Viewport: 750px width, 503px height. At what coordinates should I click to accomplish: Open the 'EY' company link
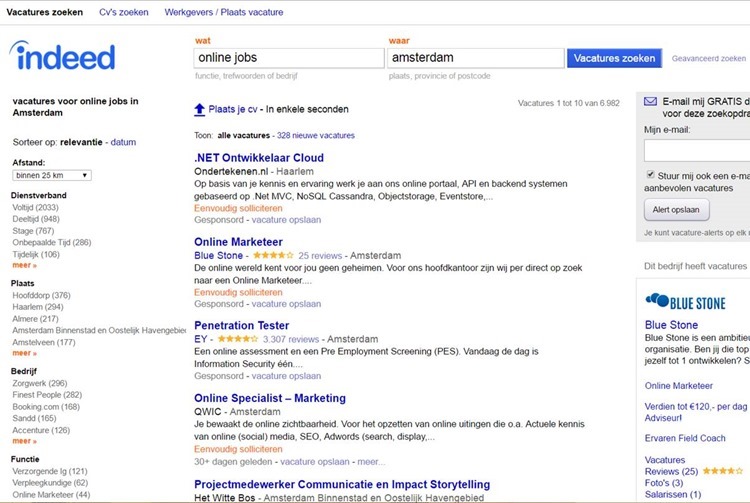coord(200,339)
